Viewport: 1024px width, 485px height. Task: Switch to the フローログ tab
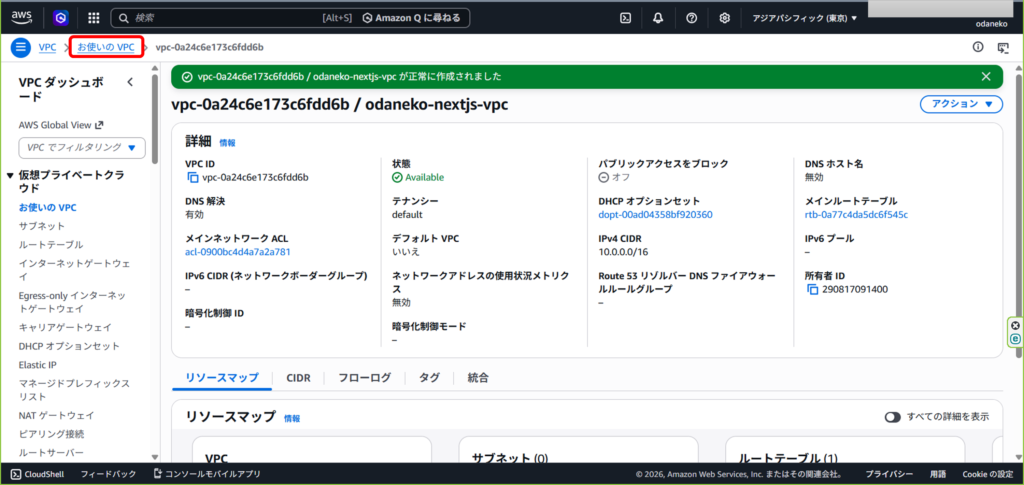[364, 378]
